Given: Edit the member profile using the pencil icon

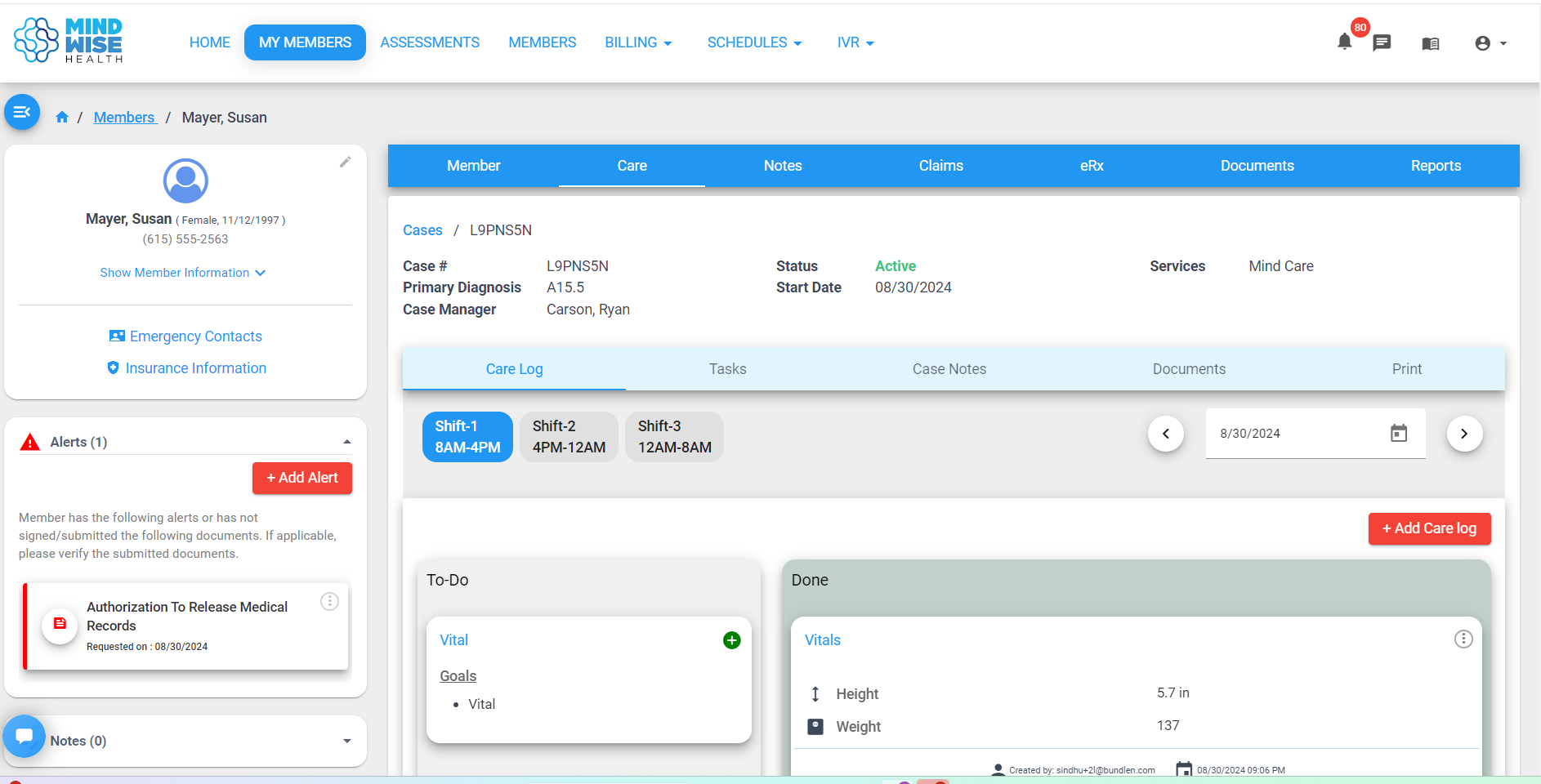Looking at the screenshot, I should (x=345, y=162).
